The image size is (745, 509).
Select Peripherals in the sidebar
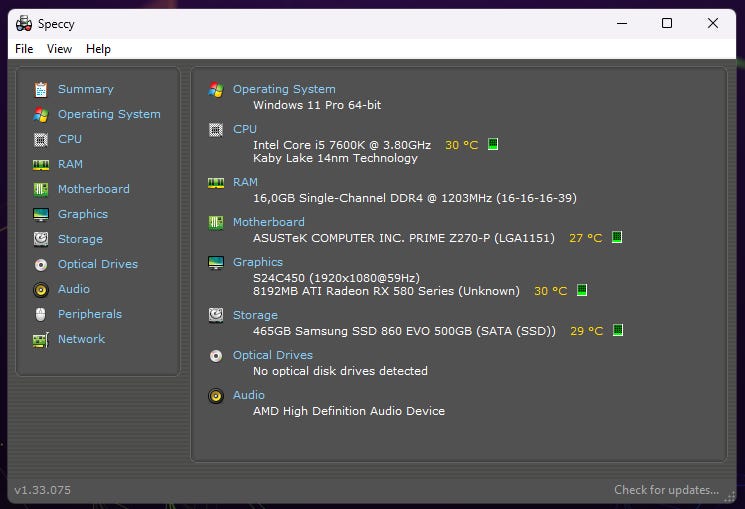click(90, 314)
